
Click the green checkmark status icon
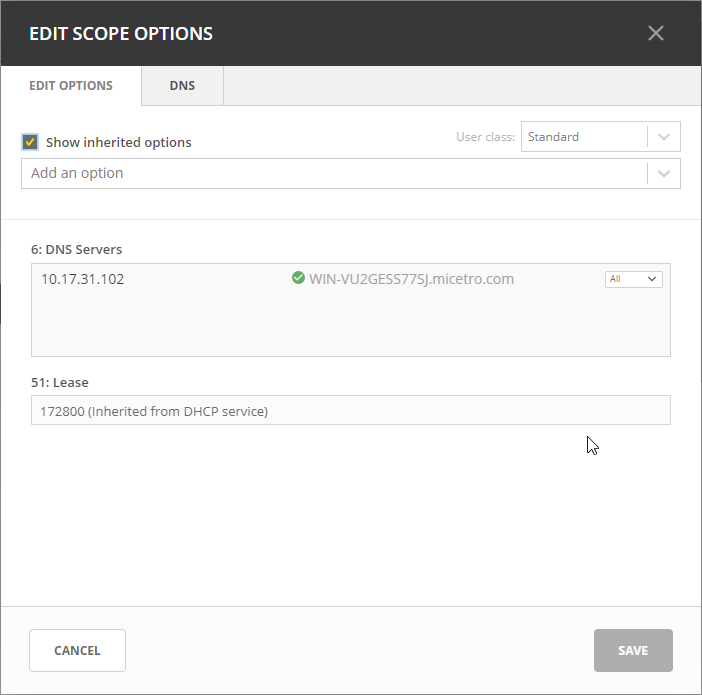point(298,278)
